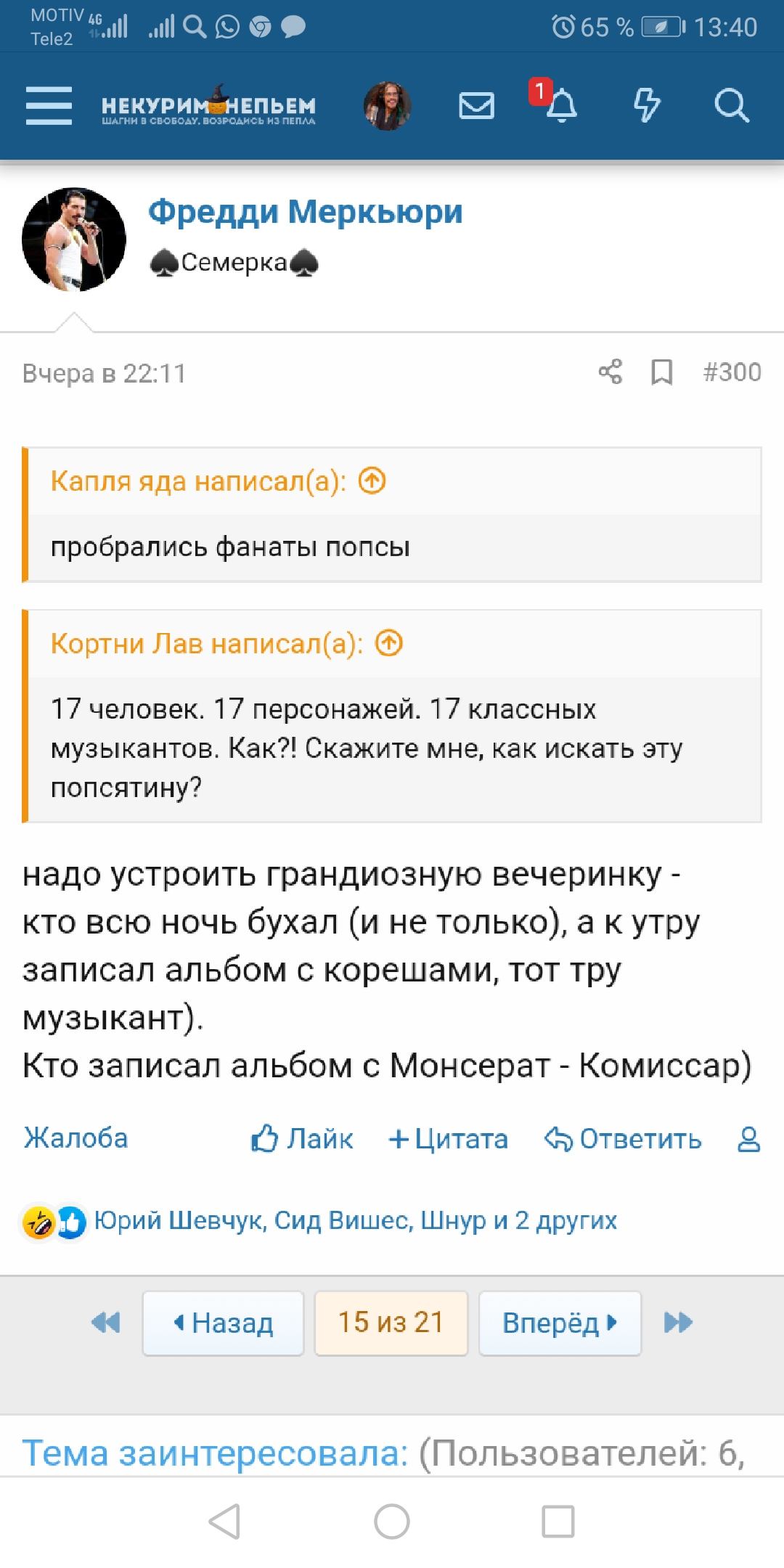784x1568 pixels.
Task: Open forum search magnifier icon
Action: point(731,106)
